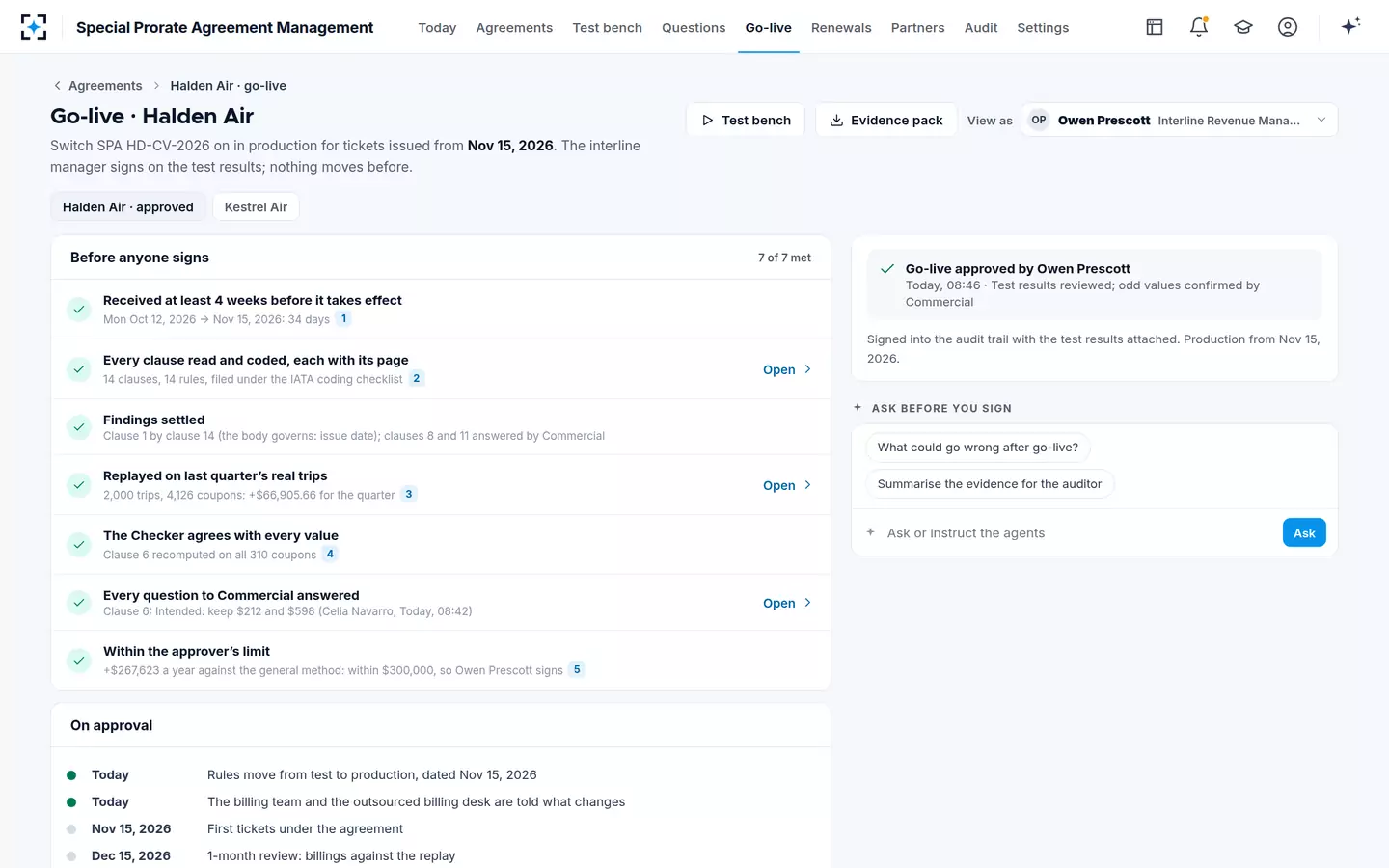The height and width of the screenshot is (868, 1389).
Task: Choose Summarise the evidence for the auditor
Action: tap(990, 484)
